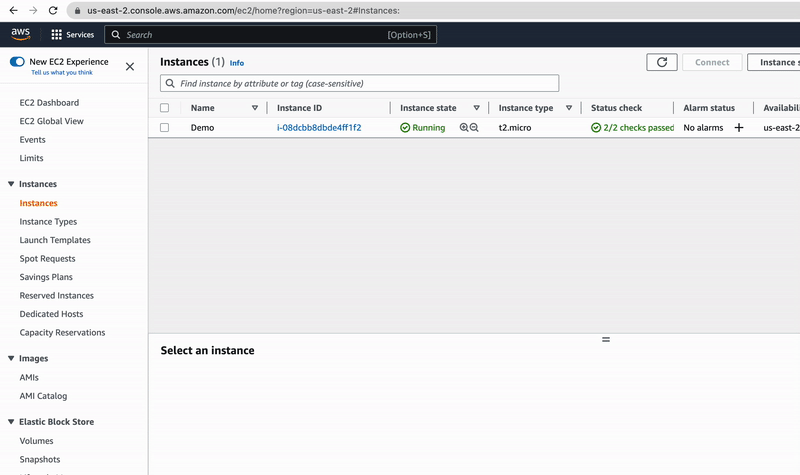This screenshot has width=800, height=475.
Task: Open instance i-08dcbb8dbde4ff1f2 link
Action: [x=319, y=128]
